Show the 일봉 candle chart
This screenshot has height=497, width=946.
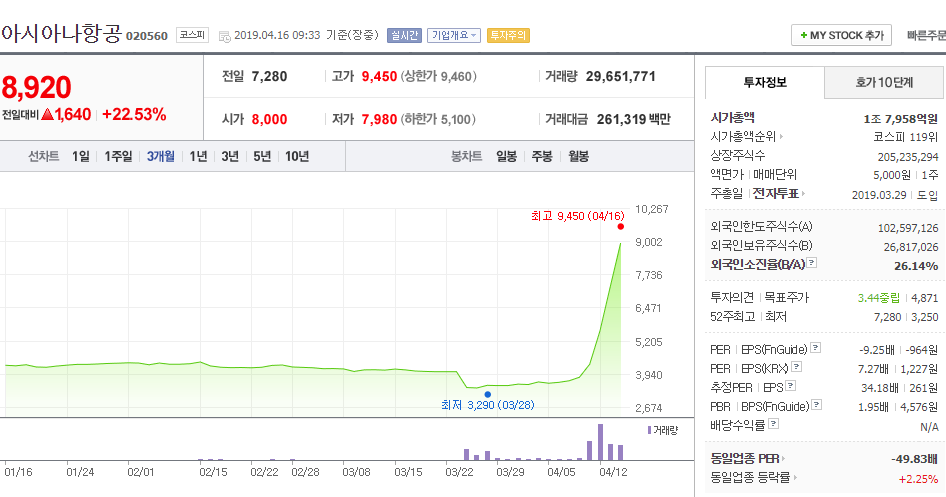point(506,157)
